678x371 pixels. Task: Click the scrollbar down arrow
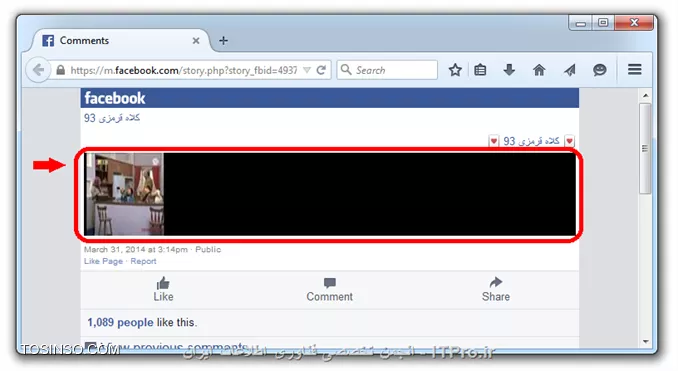[x=645, y=342]
